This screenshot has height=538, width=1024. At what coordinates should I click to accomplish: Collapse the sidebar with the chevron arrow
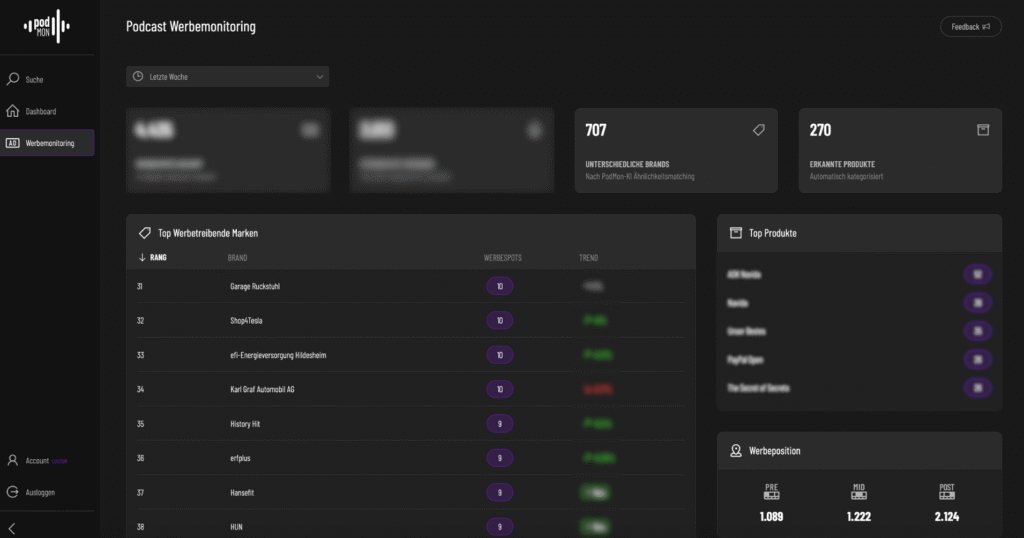12,527
